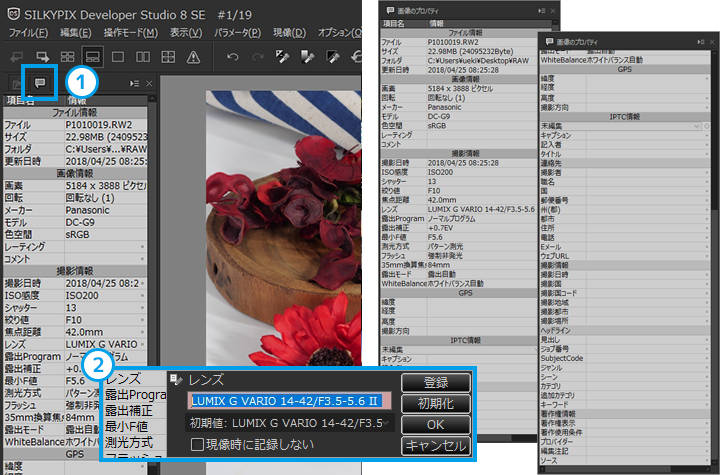Select キャプション row in right IPTC window
Screen dimensions: 720x475
(x=624, y=135)
